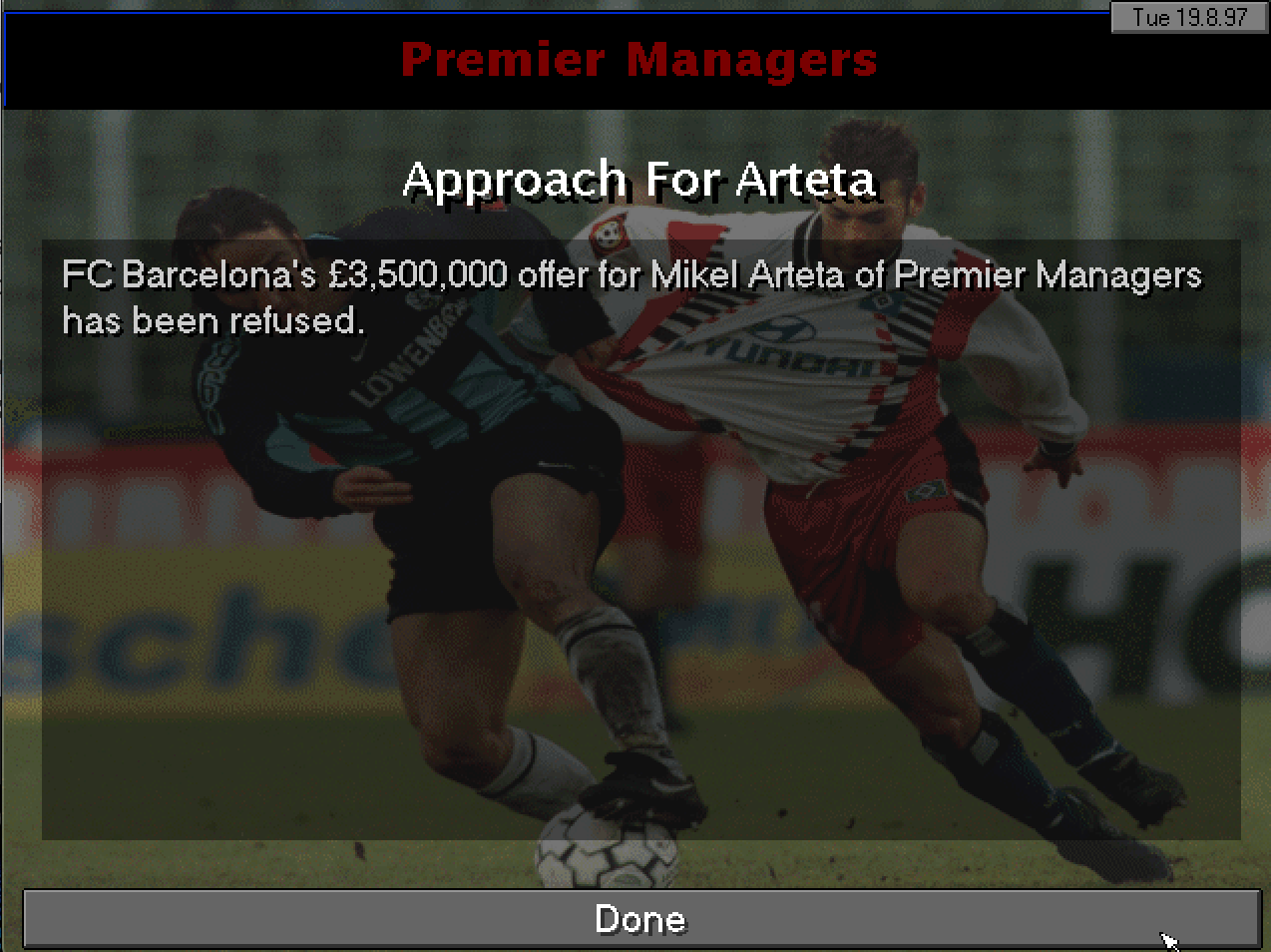Click the mouse cursor arrow near Done
1271x952 pixels.
[1169, 940]
